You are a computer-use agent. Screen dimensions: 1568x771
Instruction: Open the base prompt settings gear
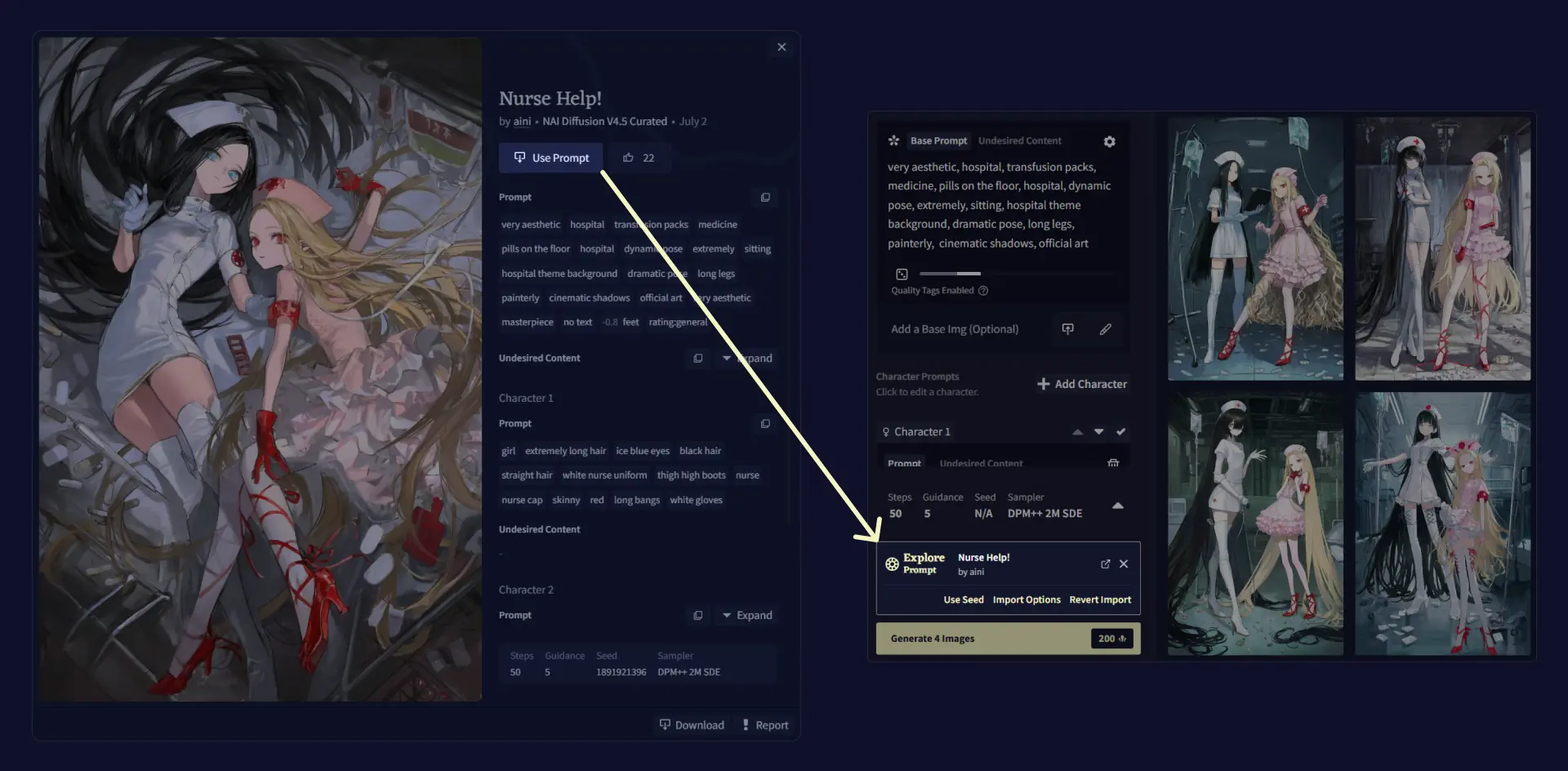[x=1109, y=141]
